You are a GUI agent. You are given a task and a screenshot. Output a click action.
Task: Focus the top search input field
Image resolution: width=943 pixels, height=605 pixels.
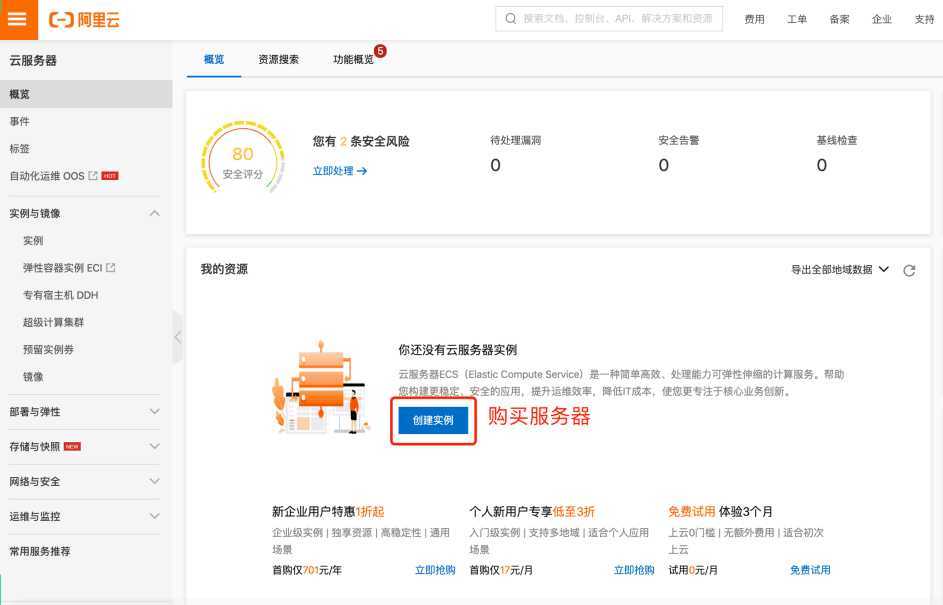click(609, 19)
